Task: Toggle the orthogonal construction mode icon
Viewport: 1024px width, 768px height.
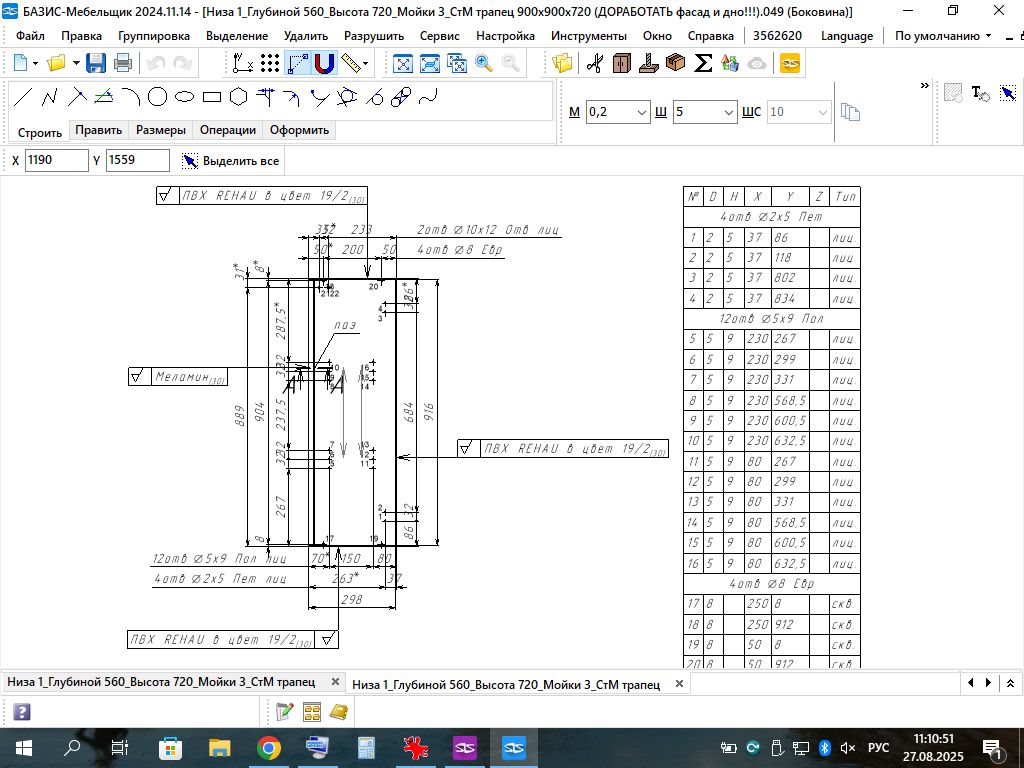Action: pos(297,63)
